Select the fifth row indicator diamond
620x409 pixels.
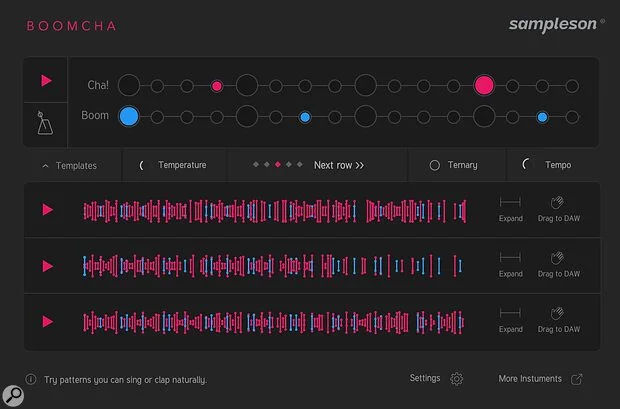coord(300,164)
